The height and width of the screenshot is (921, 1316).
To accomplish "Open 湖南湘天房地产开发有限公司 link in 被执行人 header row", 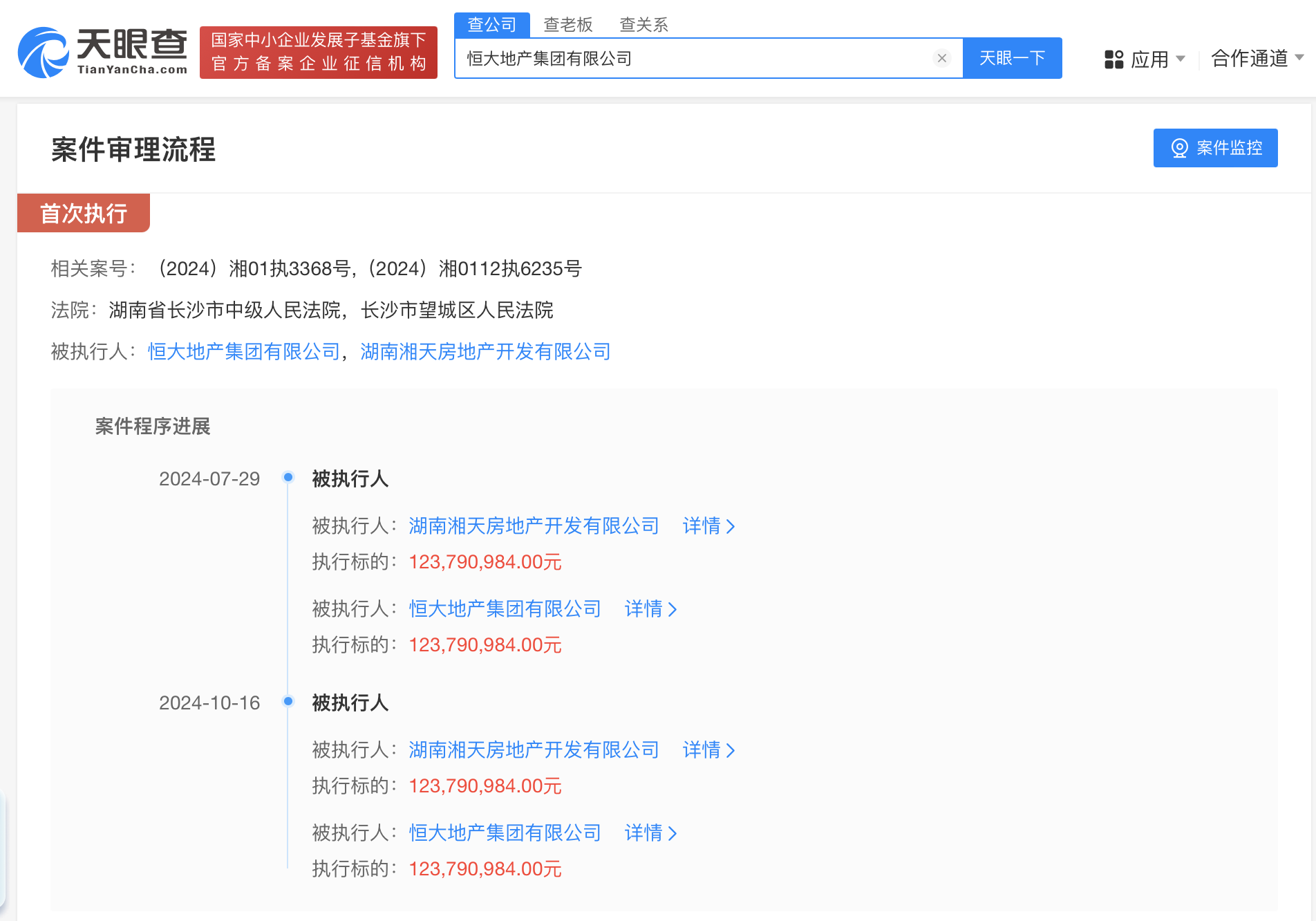I will point(485,351).
